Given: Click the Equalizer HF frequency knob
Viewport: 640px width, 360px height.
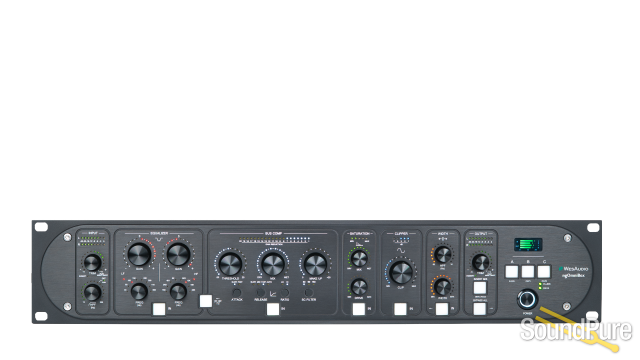Looking at the screenshot, I should 178,292.
